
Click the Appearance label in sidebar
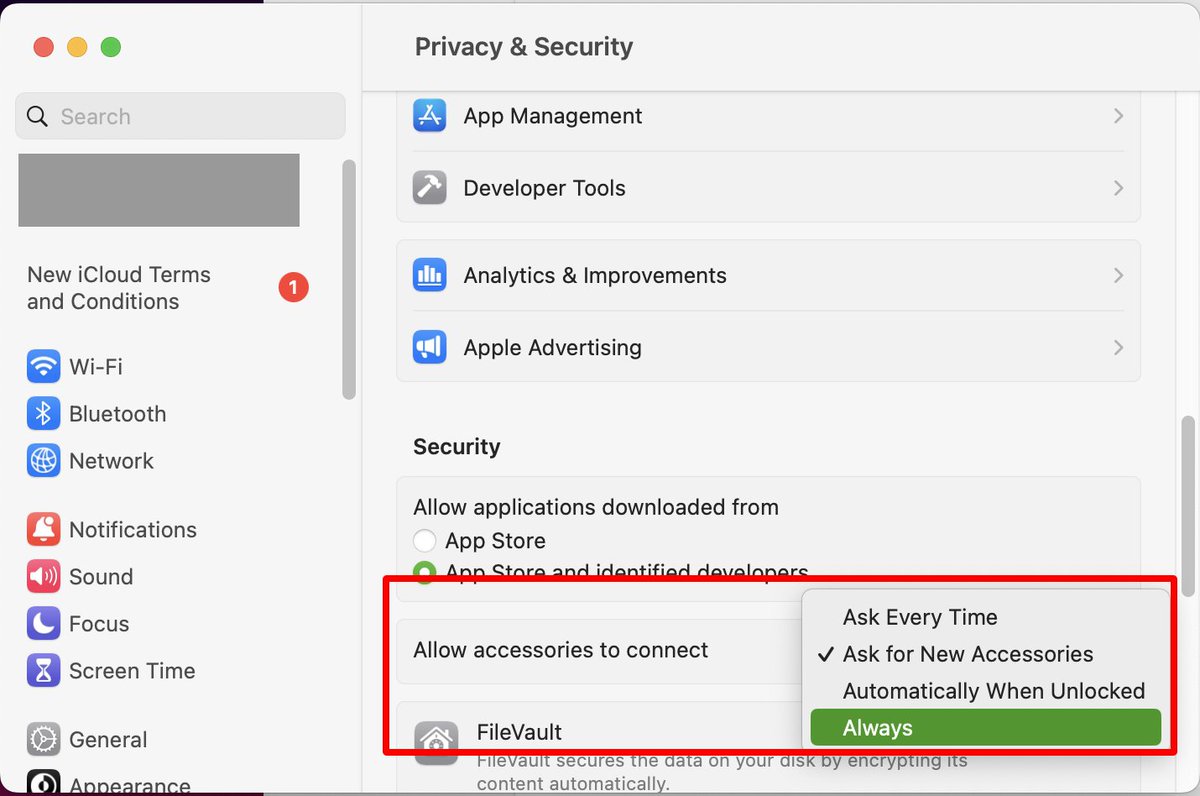[x=129, y=785]
